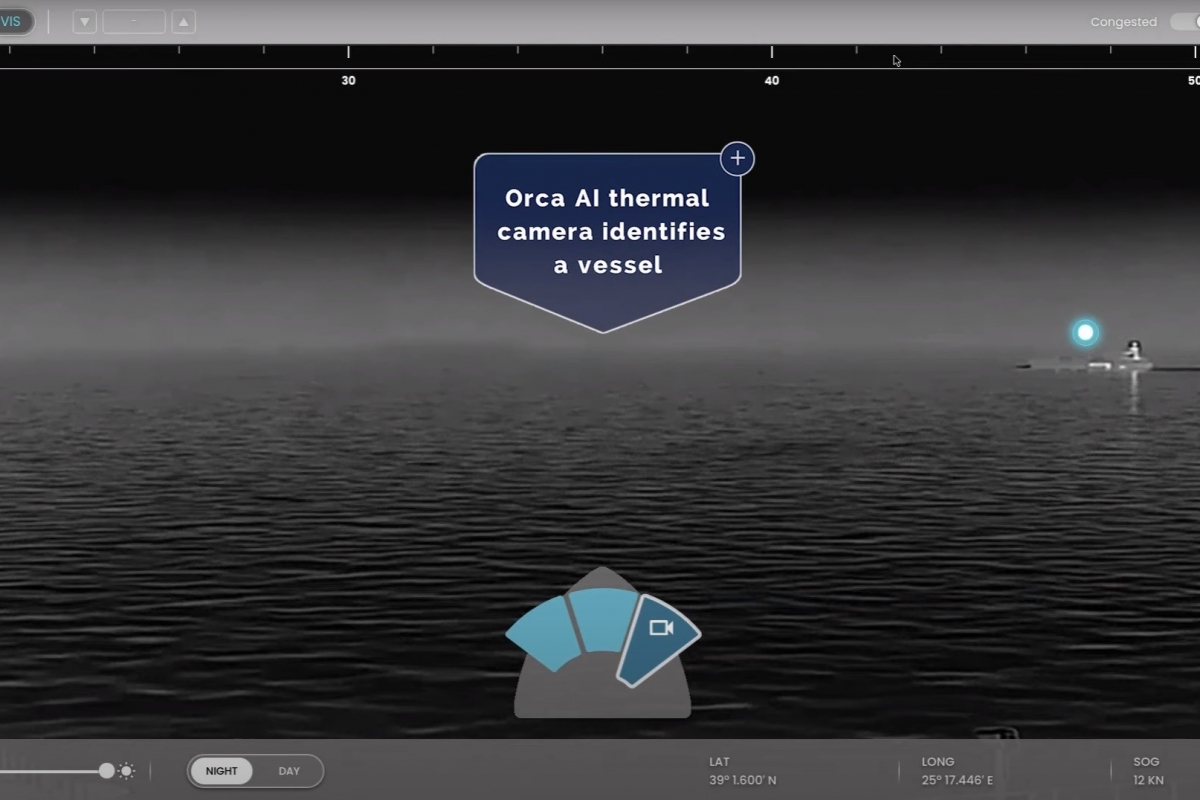
Task: Click the glowing vessel detection marker
Action: tap(1085, 332)
